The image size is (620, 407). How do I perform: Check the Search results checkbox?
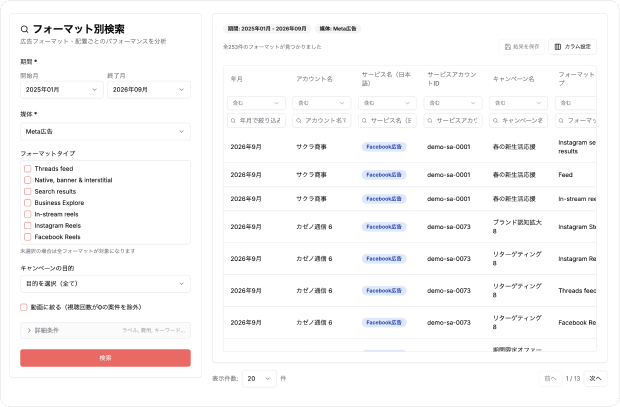[x=28, y=191]
